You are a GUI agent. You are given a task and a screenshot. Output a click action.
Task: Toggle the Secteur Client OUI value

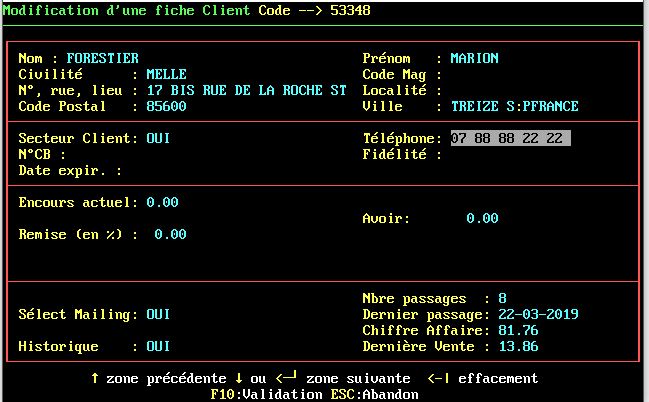(158, 139)
